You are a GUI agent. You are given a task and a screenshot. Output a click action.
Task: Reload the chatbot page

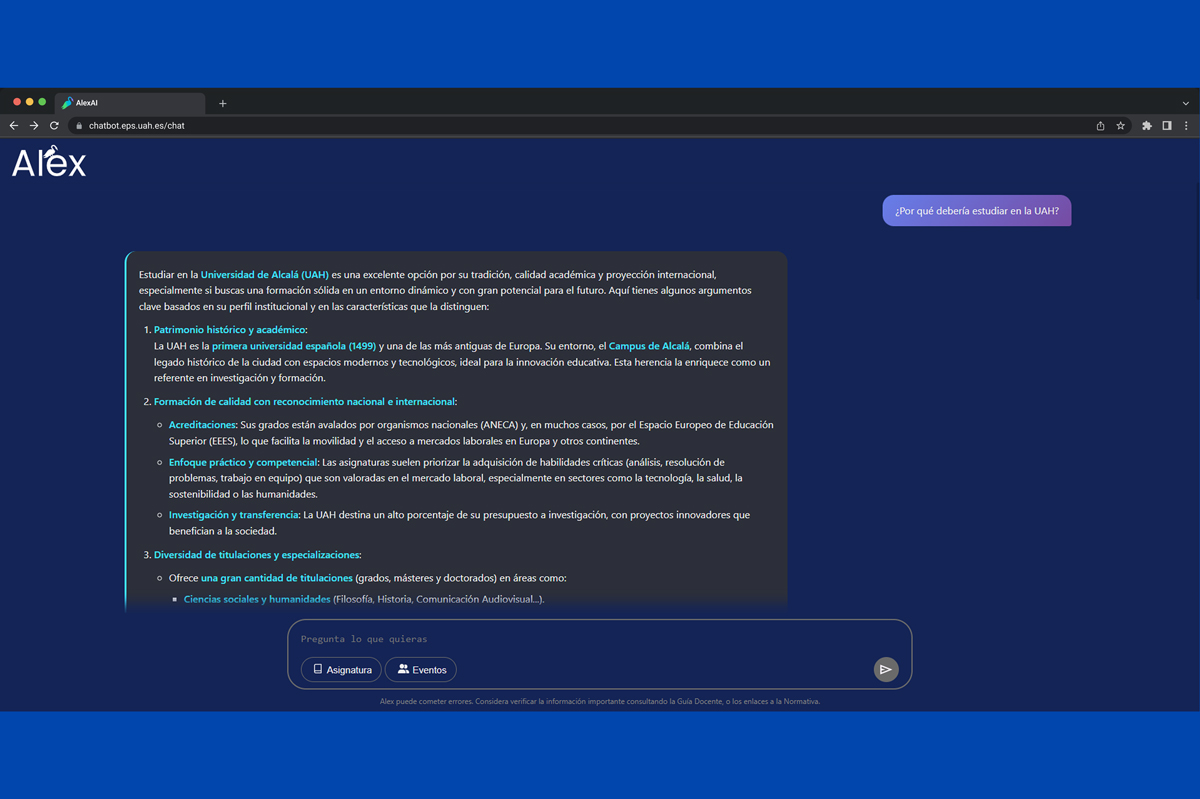[x=54, y=126]
